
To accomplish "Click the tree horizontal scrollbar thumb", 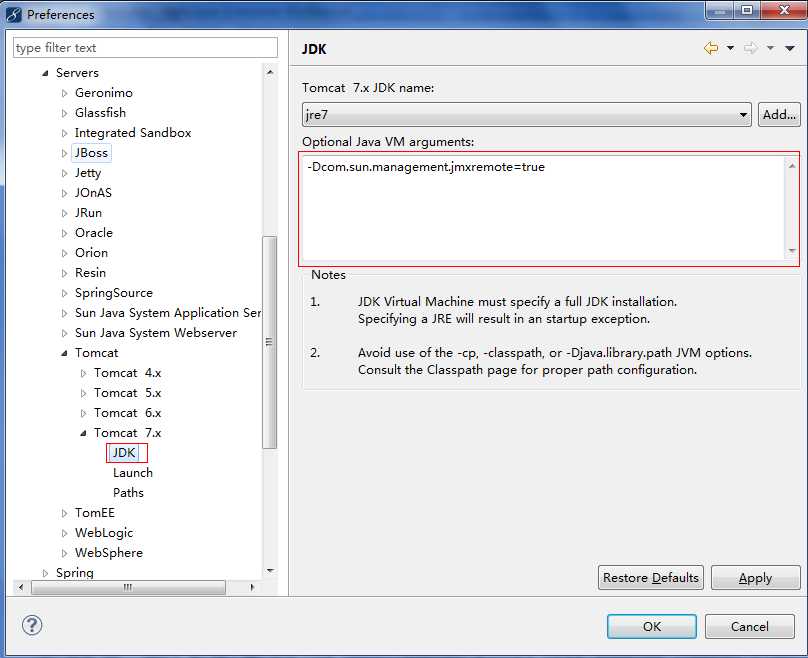I will pos(128,587).
